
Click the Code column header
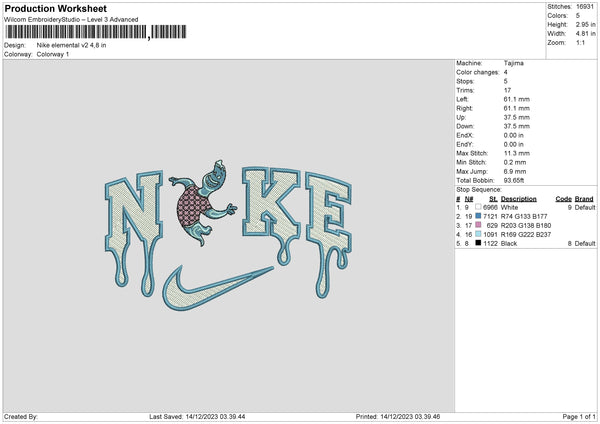(x=563, y=199)
